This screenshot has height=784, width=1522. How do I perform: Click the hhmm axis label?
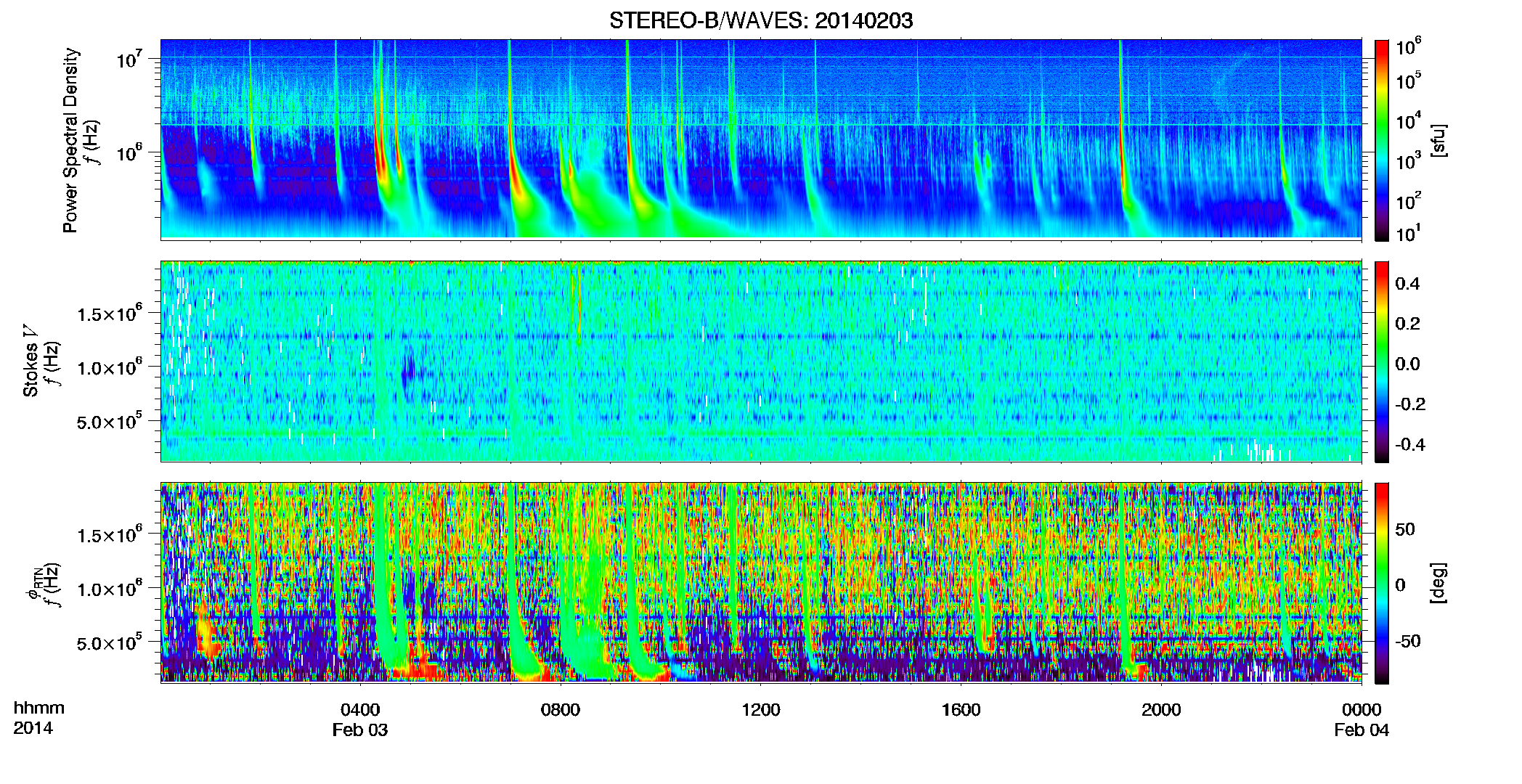pyautogui.click(x=39, y=708)
